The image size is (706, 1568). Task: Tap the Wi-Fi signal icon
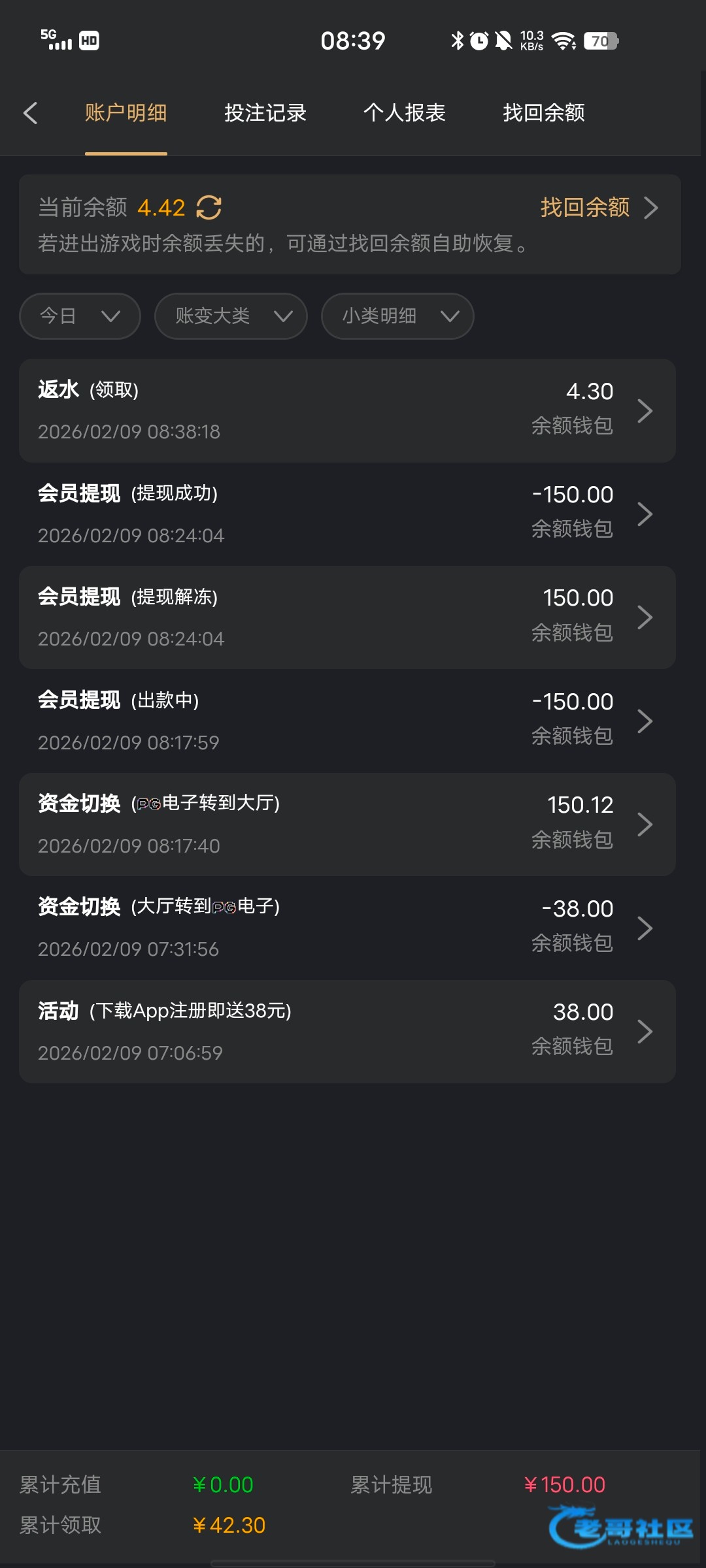tap(563, 41)
